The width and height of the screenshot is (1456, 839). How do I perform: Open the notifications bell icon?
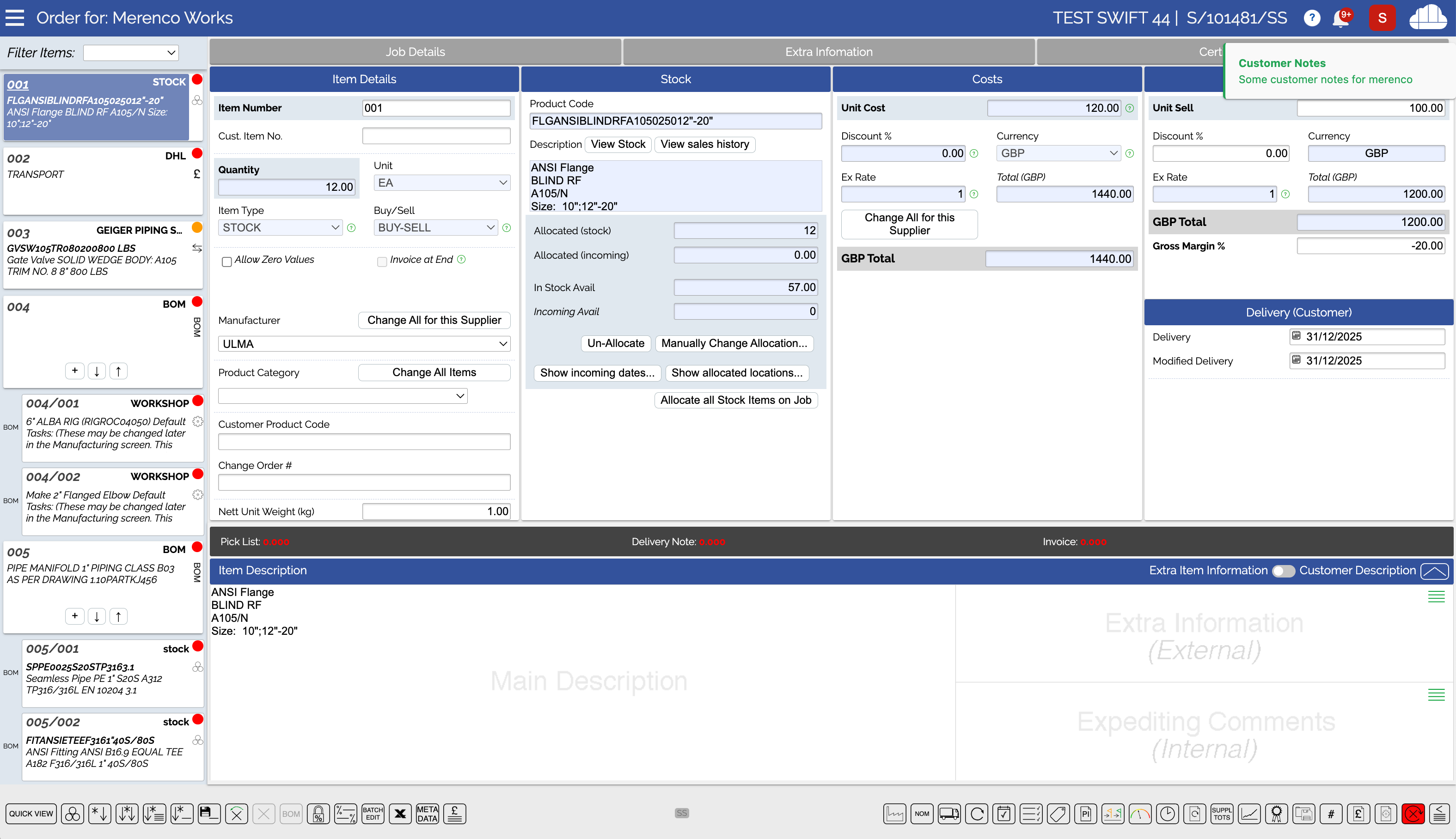point(1341,18)
